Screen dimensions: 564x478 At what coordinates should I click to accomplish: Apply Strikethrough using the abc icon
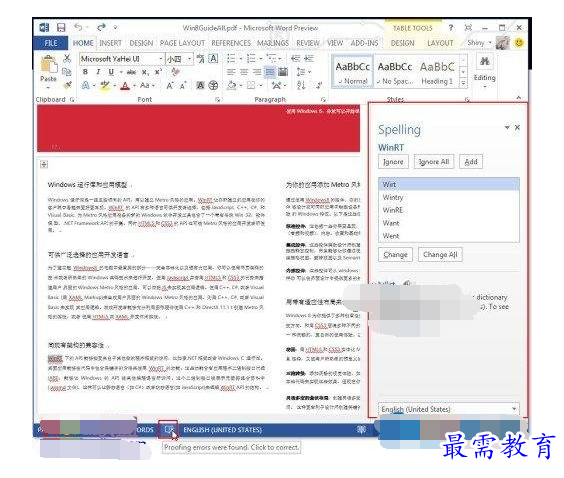click(x=131, y=72)
